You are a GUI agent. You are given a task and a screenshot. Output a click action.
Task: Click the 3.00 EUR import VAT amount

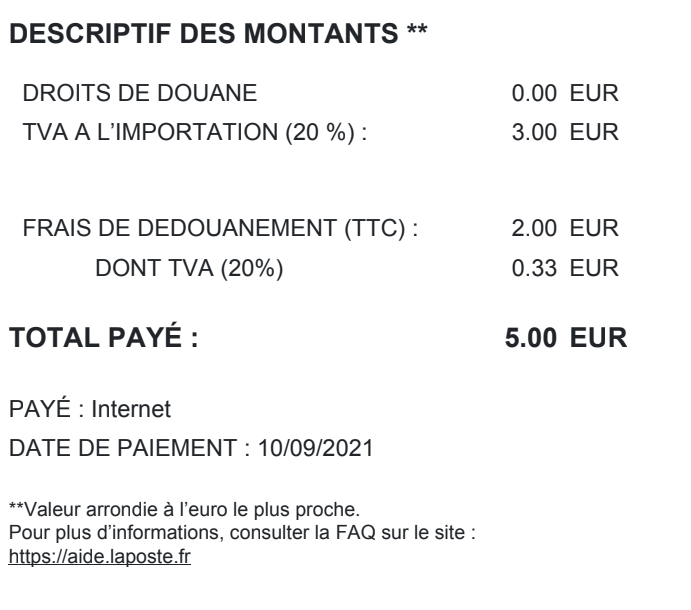[x=565, y=134]
